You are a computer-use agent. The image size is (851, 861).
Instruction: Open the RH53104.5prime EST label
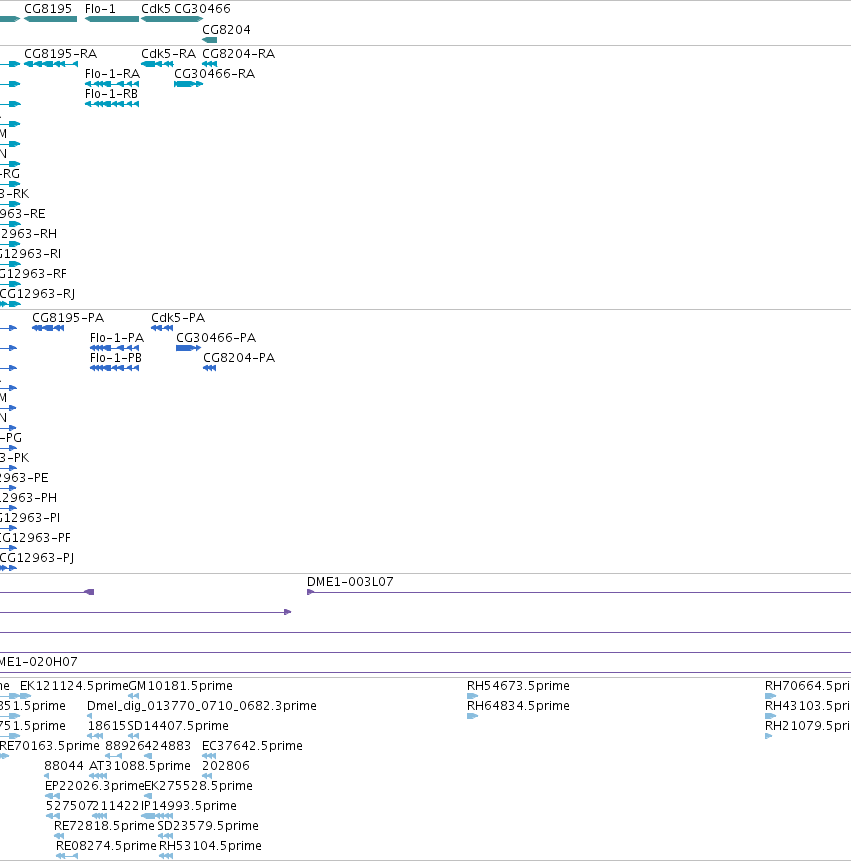(210, 846)
